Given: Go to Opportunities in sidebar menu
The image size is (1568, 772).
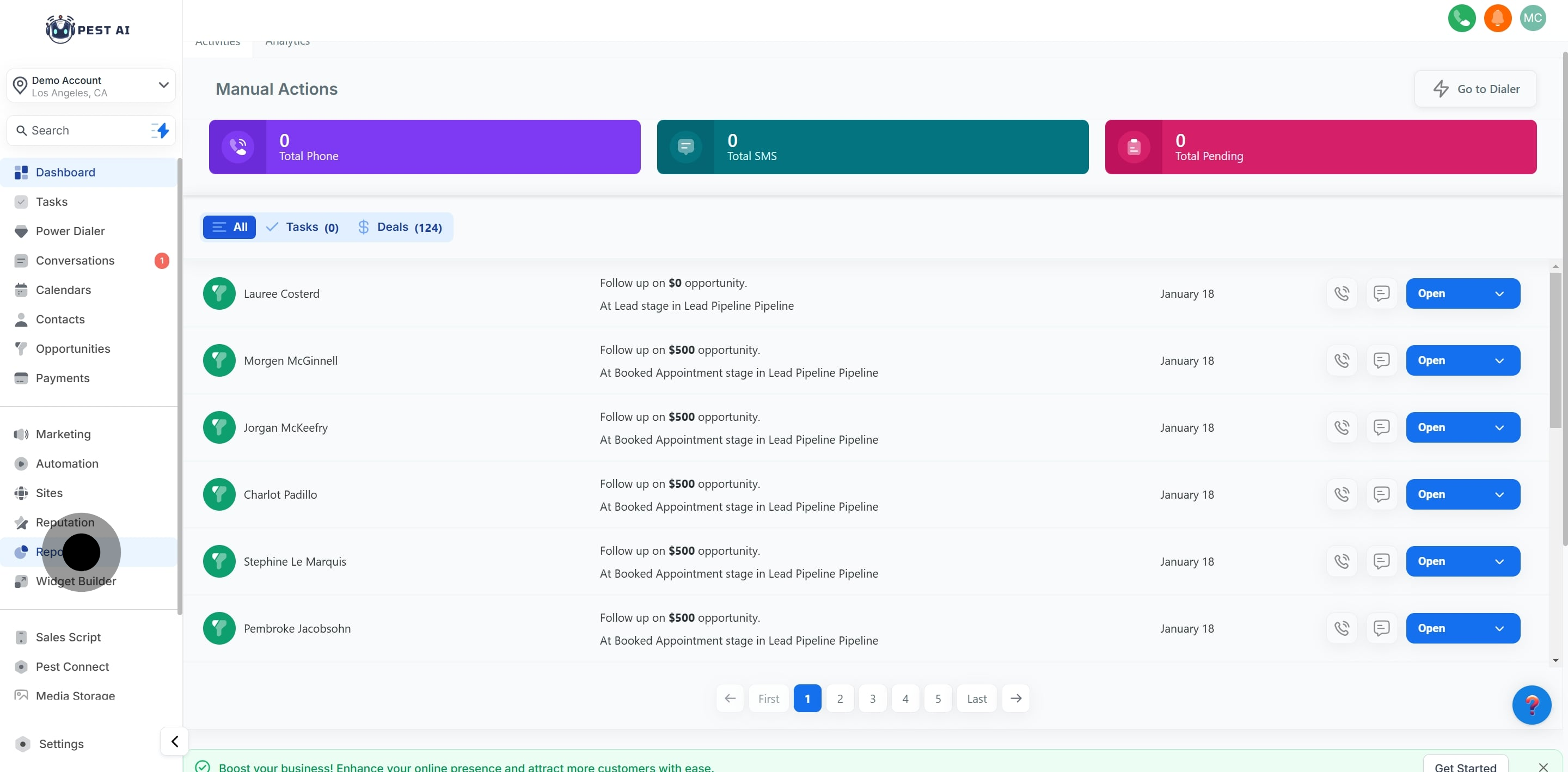Looking at the screenshot, I should click(73, 349).
